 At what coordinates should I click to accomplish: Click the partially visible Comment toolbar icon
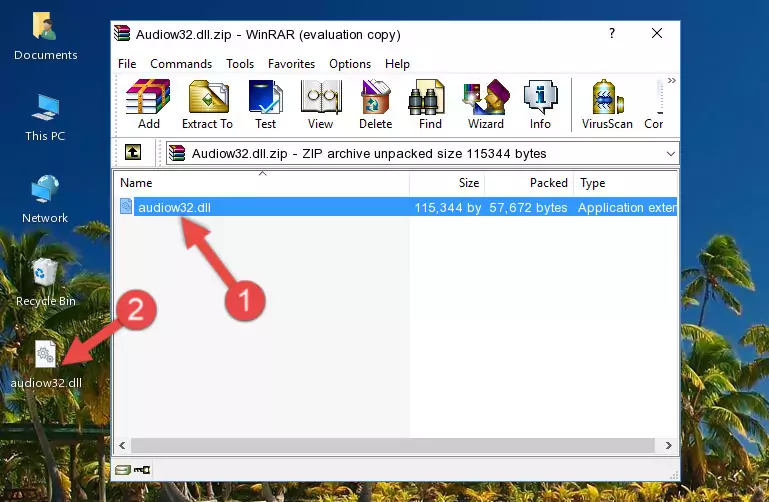[x=654, y=104]
